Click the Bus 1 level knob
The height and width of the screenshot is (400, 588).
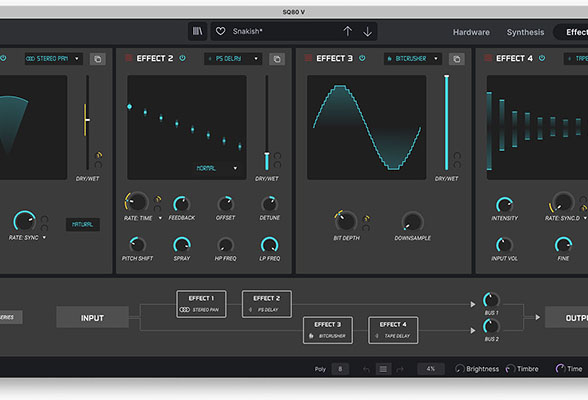coord(491,300)
